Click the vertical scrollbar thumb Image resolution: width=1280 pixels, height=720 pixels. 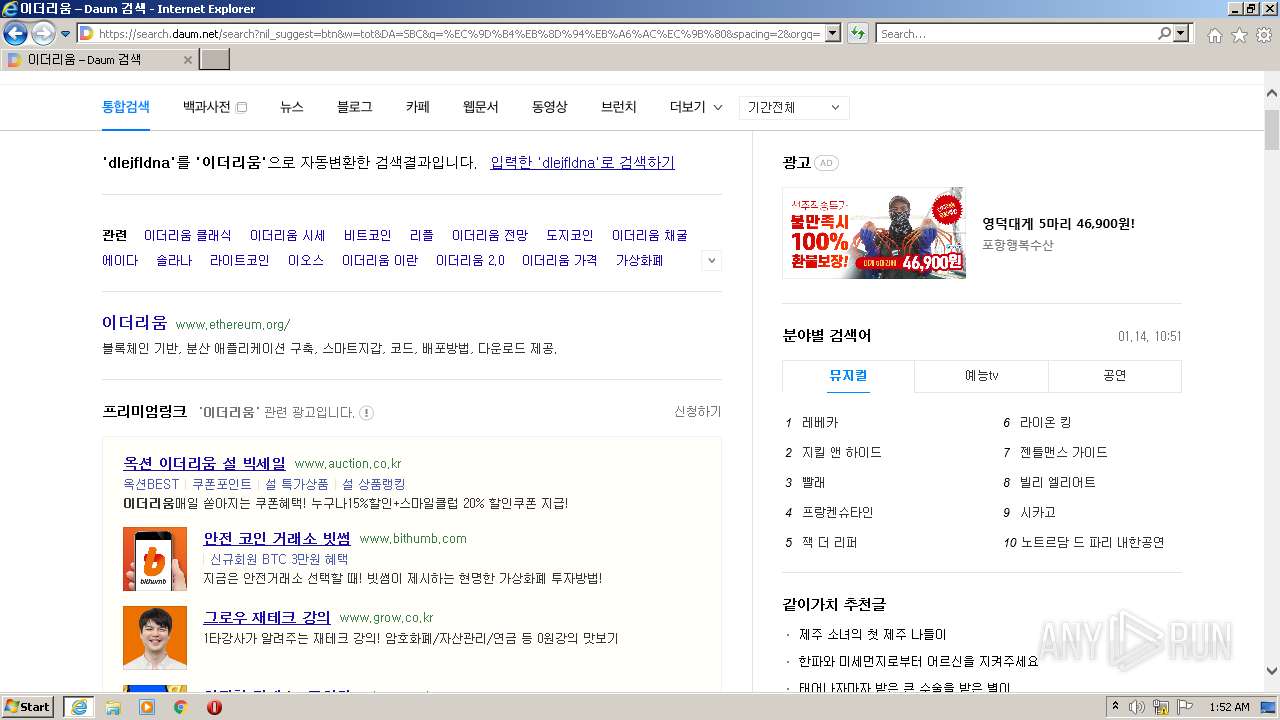pyautogui.click(x=1272, y=129)
